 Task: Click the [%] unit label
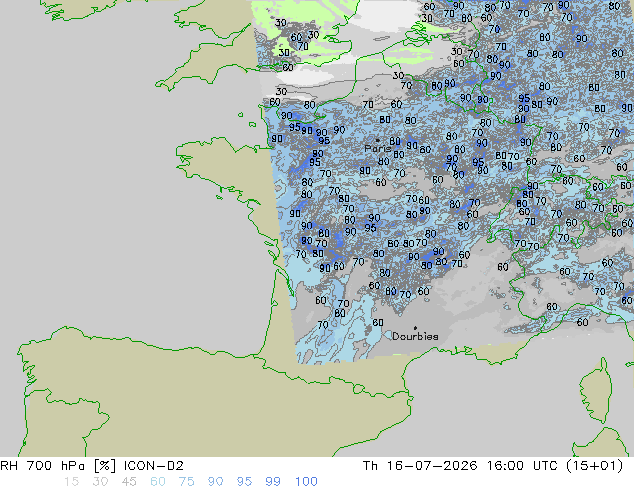tap(104, 466)
